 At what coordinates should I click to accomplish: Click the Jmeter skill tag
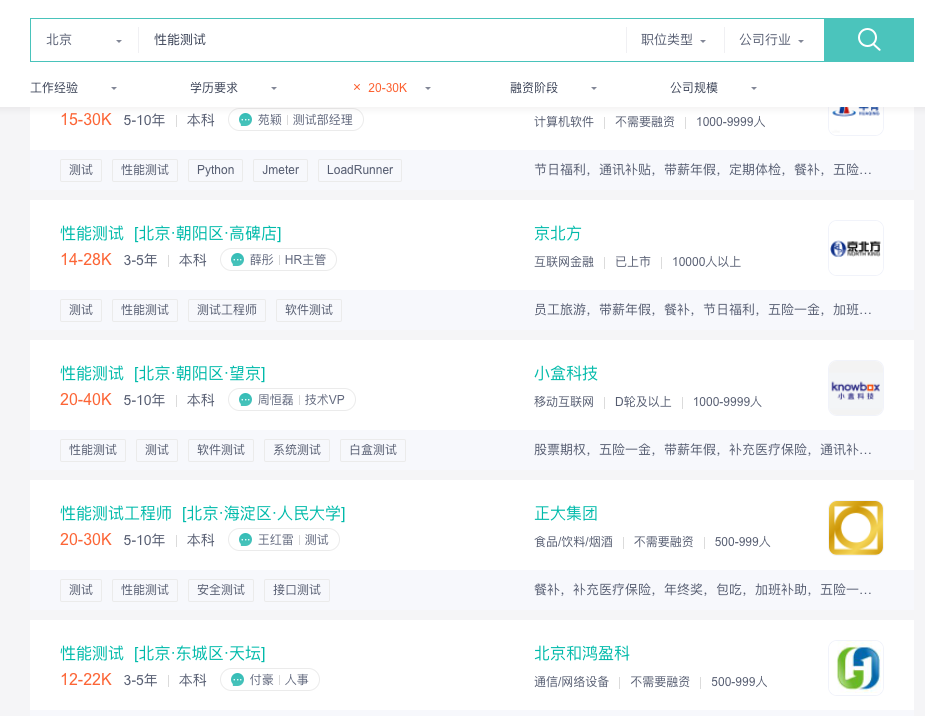click(280, 170)
